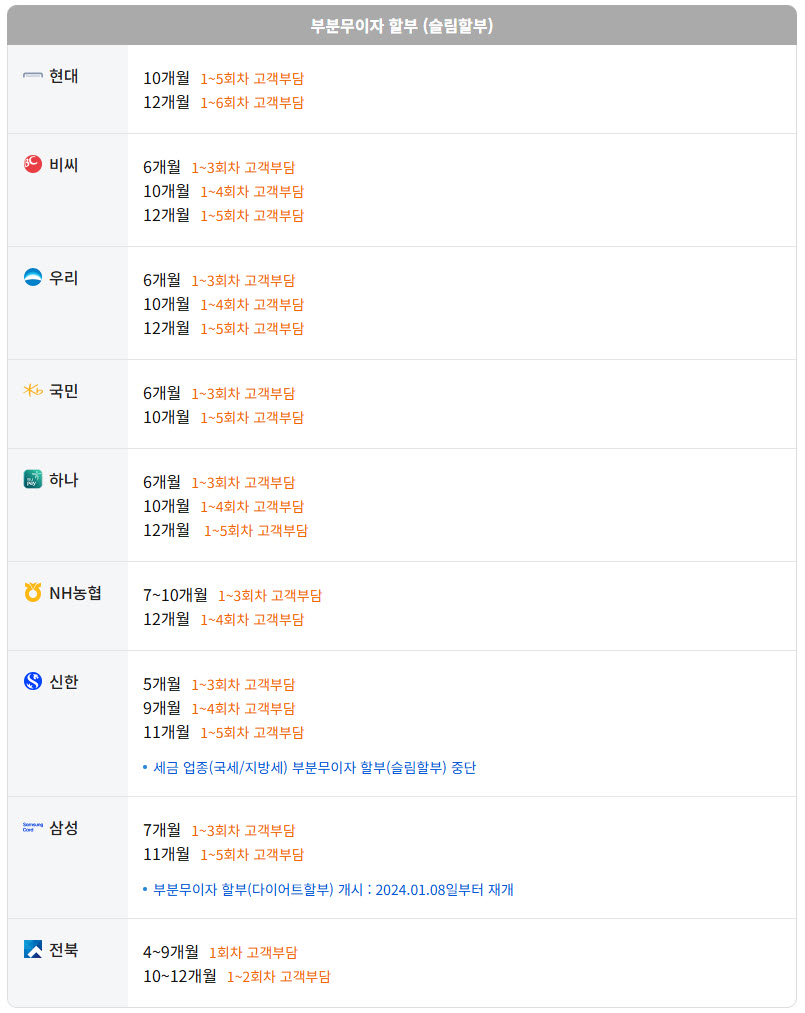The width and height of the screenshot is (805, 1013).
Task: Click the Jeonbuk bank logo icon
Action: click(x=33, y=950)
